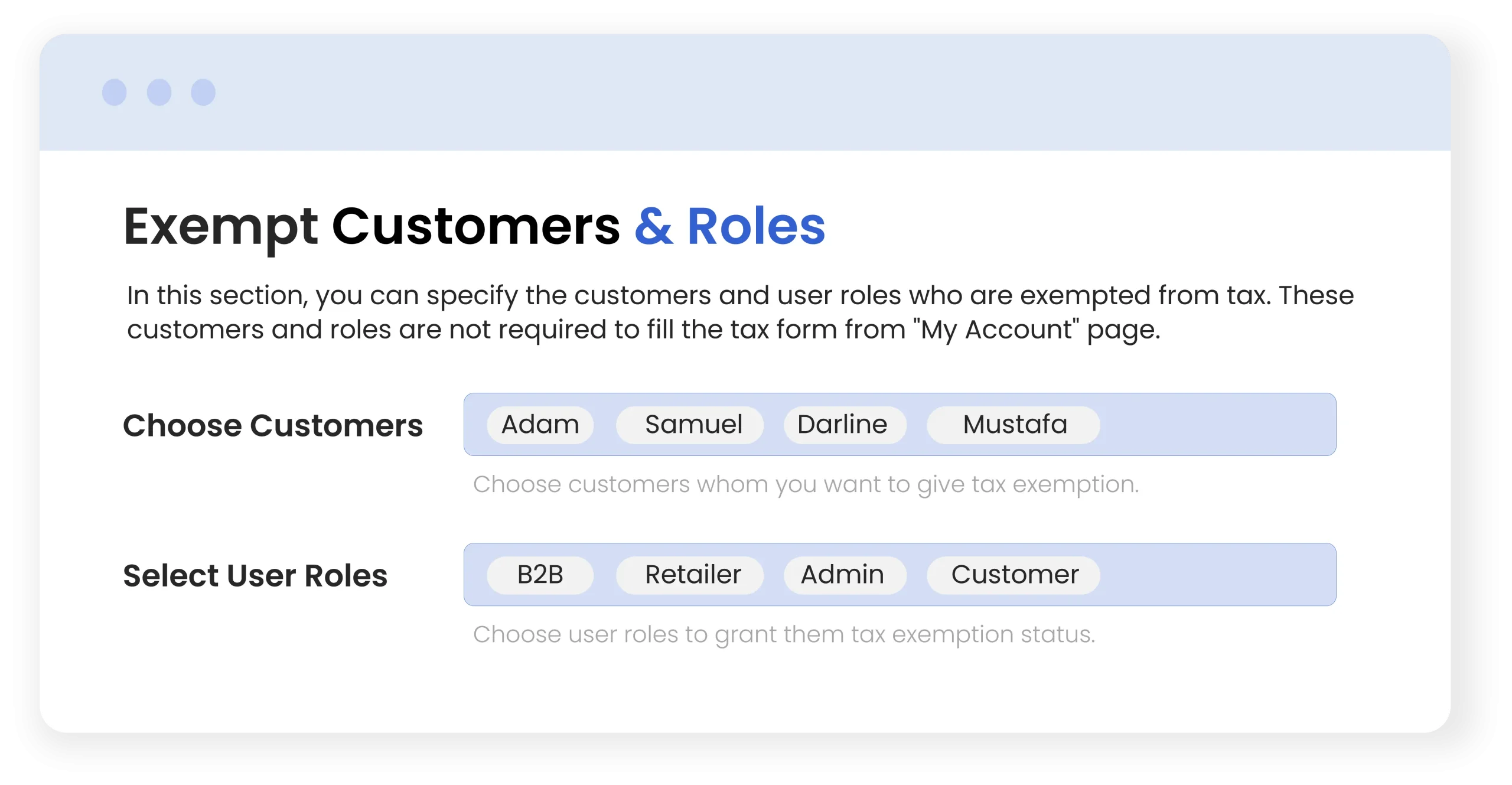This screenshot has height=785, width=1512.
Task: Click the Exempt Customers & Roles heading
Action: point(474,227)
